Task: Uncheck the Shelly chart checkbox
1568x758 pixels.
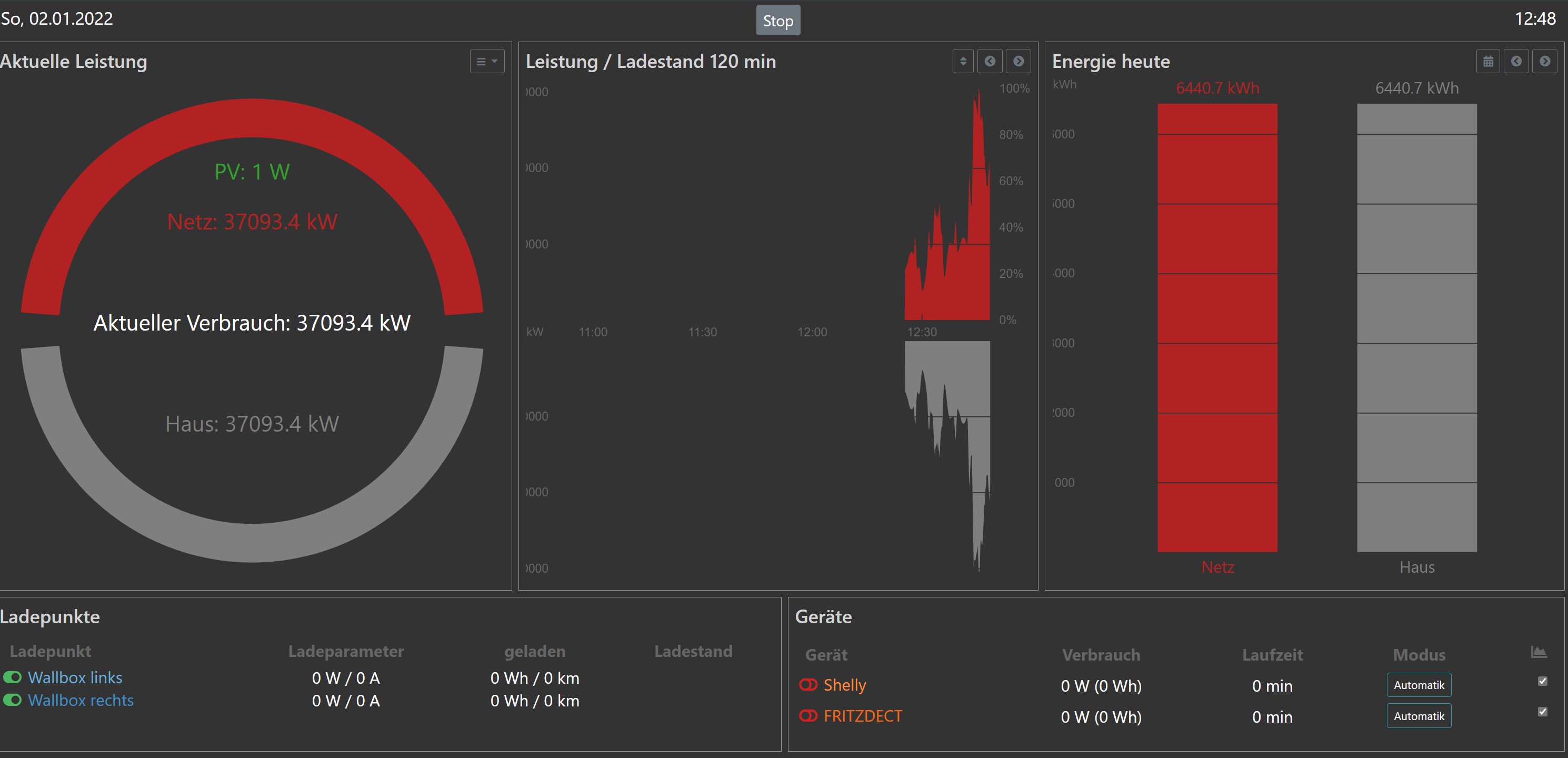Action: (x=1542, y=681)
